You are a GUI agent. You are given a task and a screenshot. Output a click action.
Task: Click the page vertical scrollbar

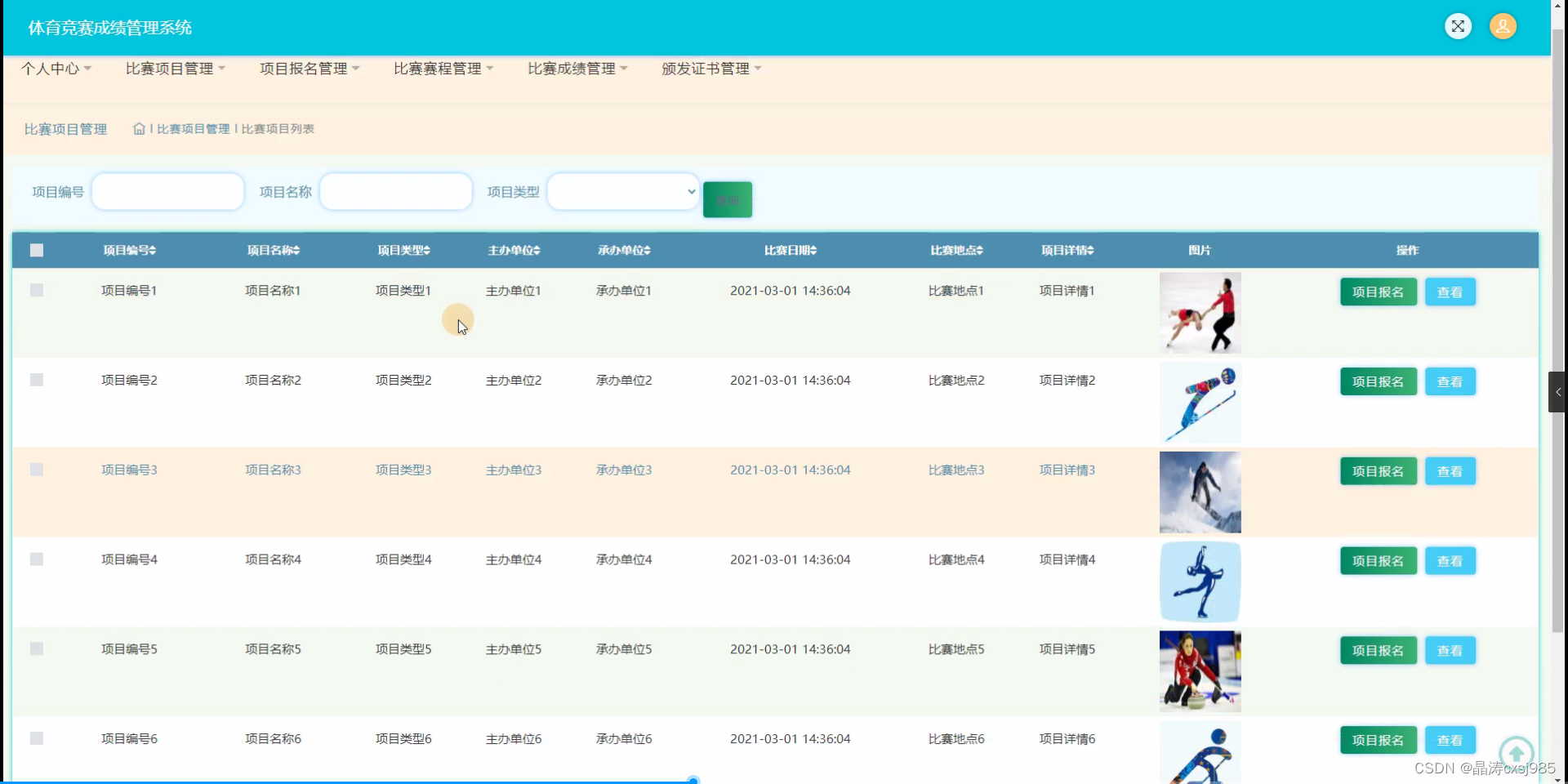click(x=1558, y=331)
